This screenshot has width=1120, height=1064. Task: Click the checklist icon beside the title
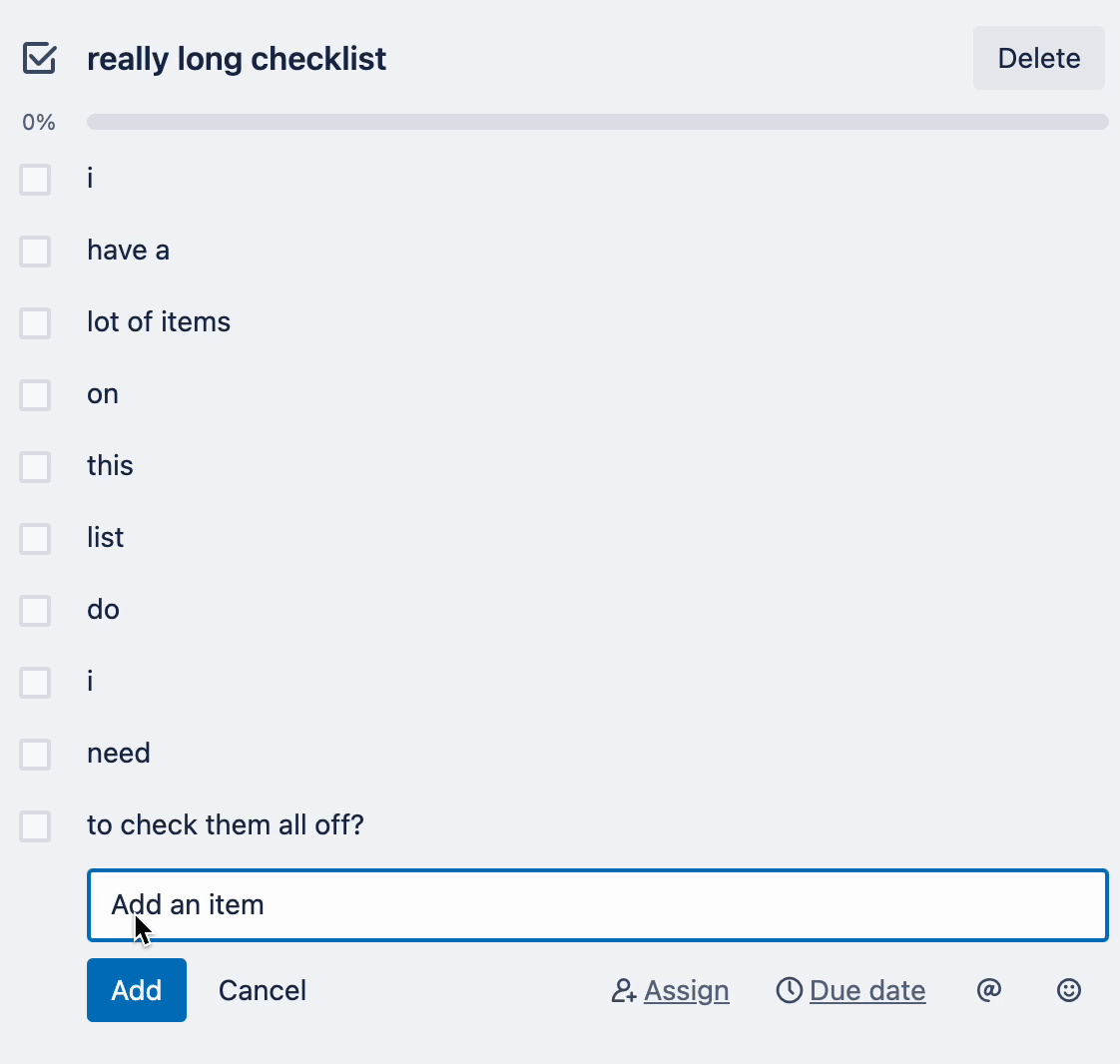click(39, 58)
